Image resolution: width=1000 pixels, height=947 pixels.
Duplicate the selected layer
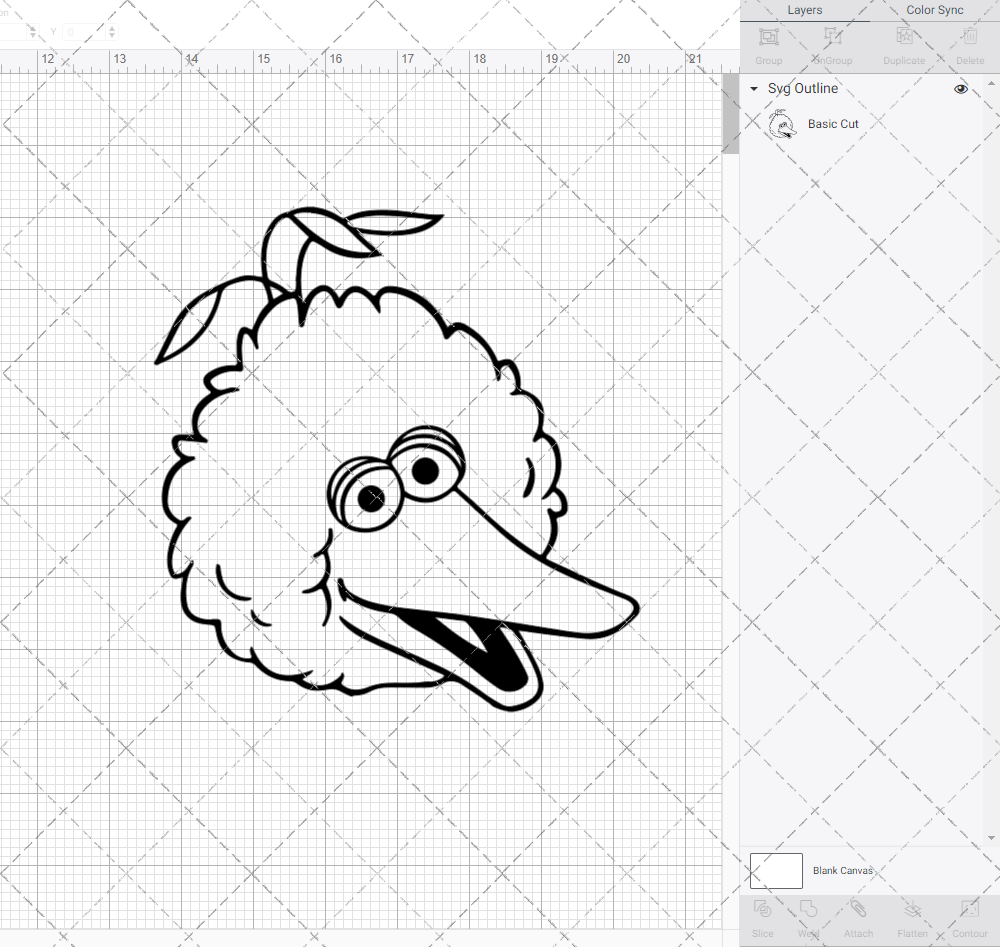tap(903, 44)
